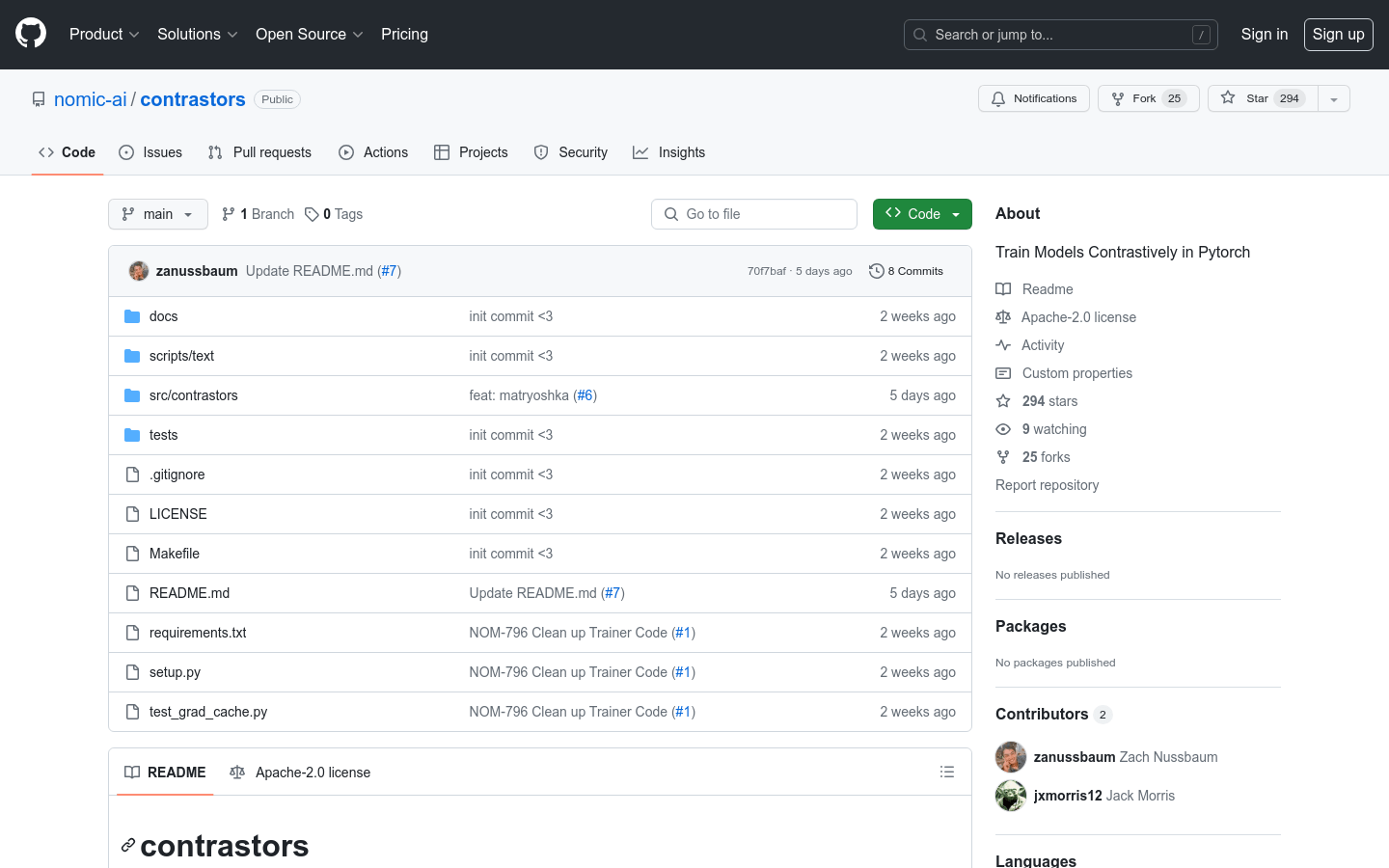Open commit hash 70f7baf
This screenshot has width=1389, height=868.
(x=766, y=271)
